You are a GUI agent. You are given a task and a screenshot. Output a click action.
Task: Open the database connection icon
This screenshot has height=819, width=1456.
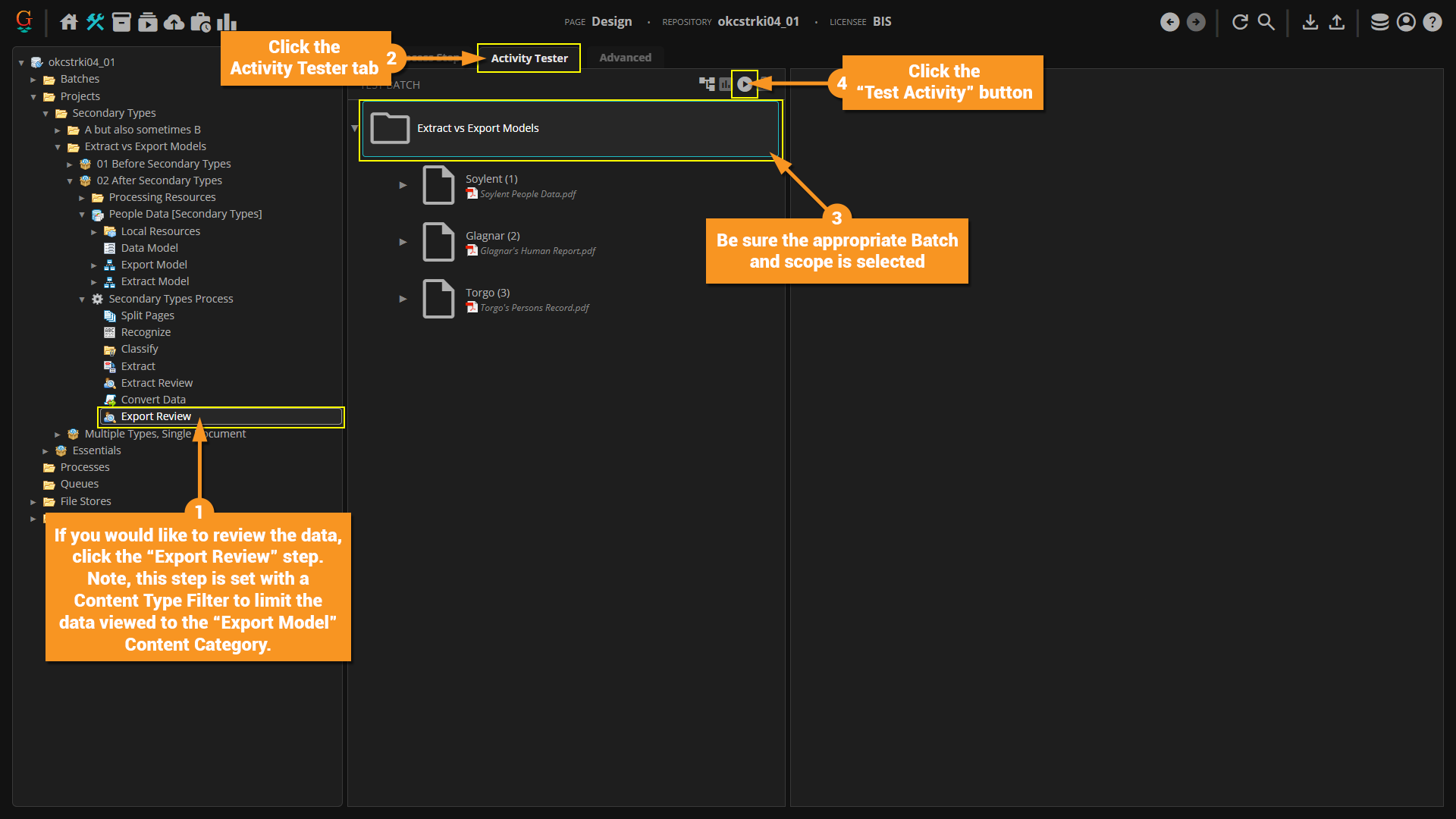coord(1379,22)
